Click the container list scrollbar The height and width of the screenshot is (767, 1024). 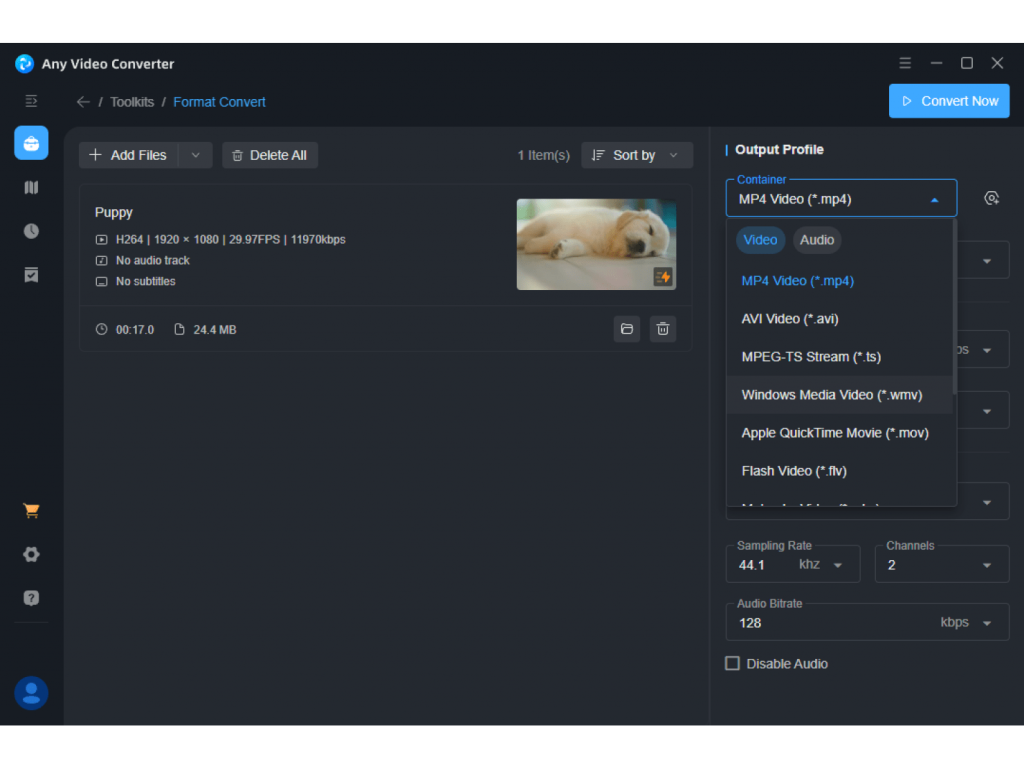tap(955, 307)
